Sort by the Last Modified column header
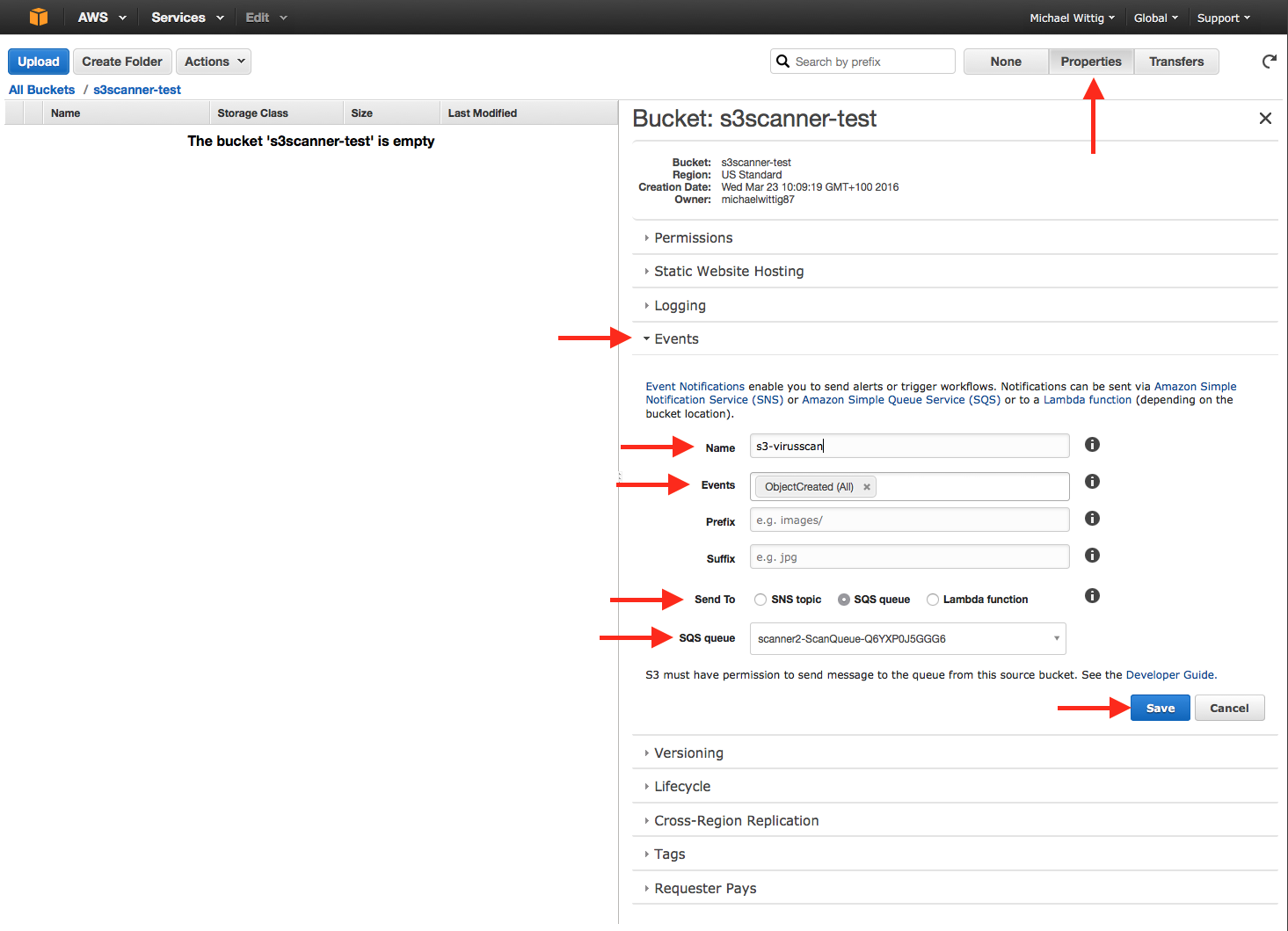 pyautogui.click(x=529, y=113)
